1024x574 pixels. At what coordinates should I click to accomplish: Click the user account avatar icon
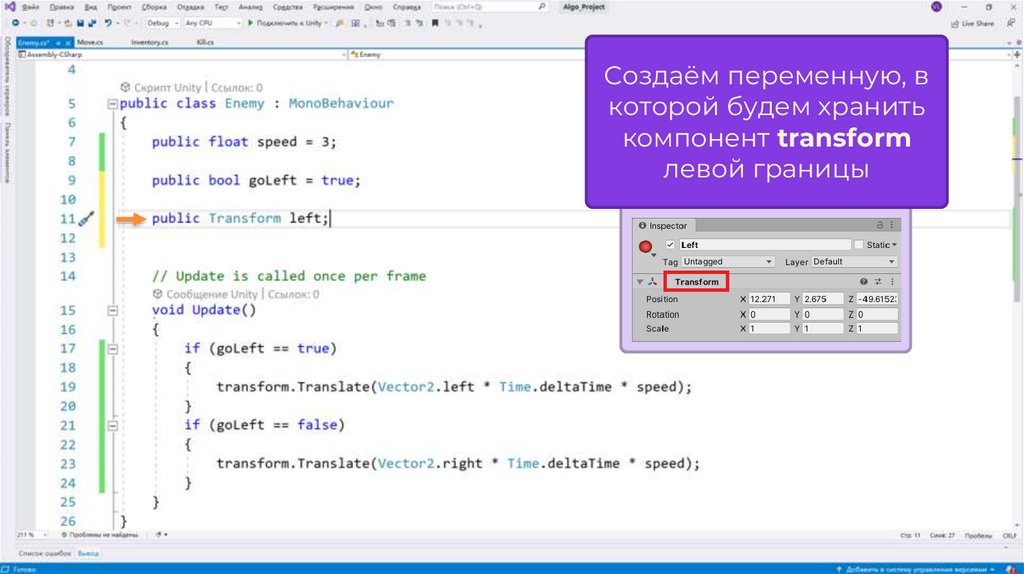click(x=936, y=7)
